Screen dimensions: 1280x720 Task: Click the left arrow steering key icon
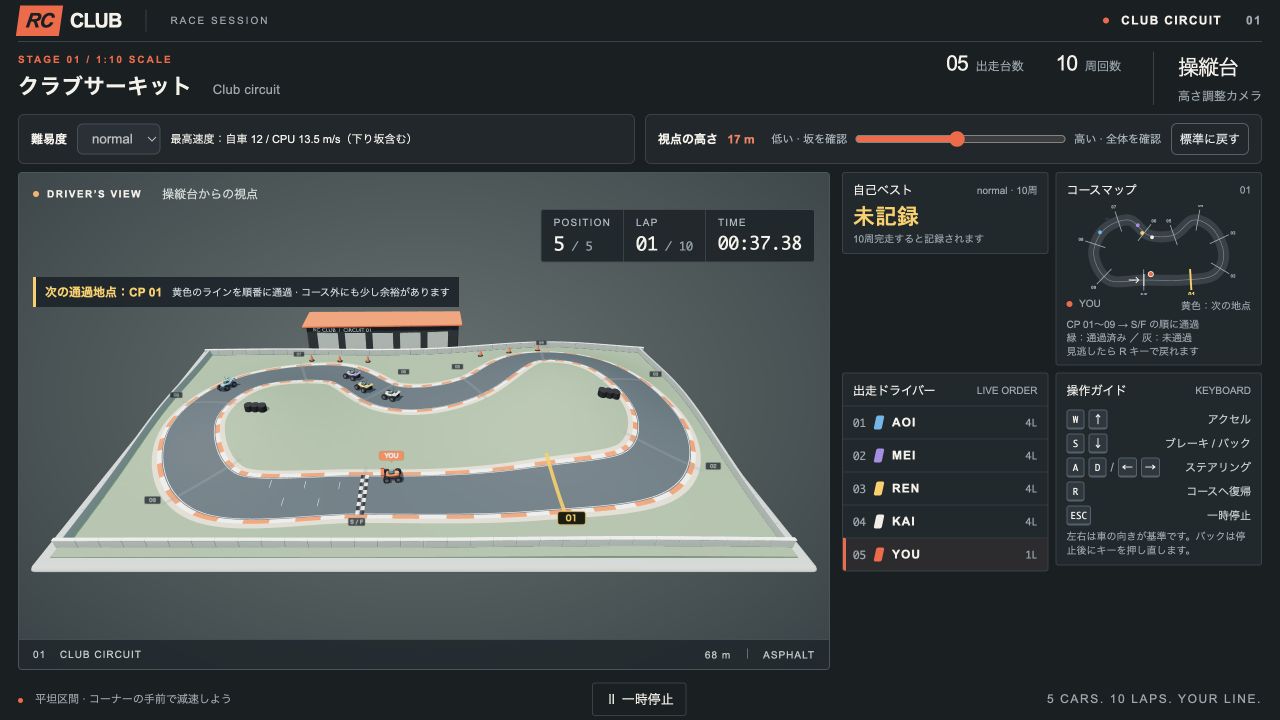[1127, 467]
